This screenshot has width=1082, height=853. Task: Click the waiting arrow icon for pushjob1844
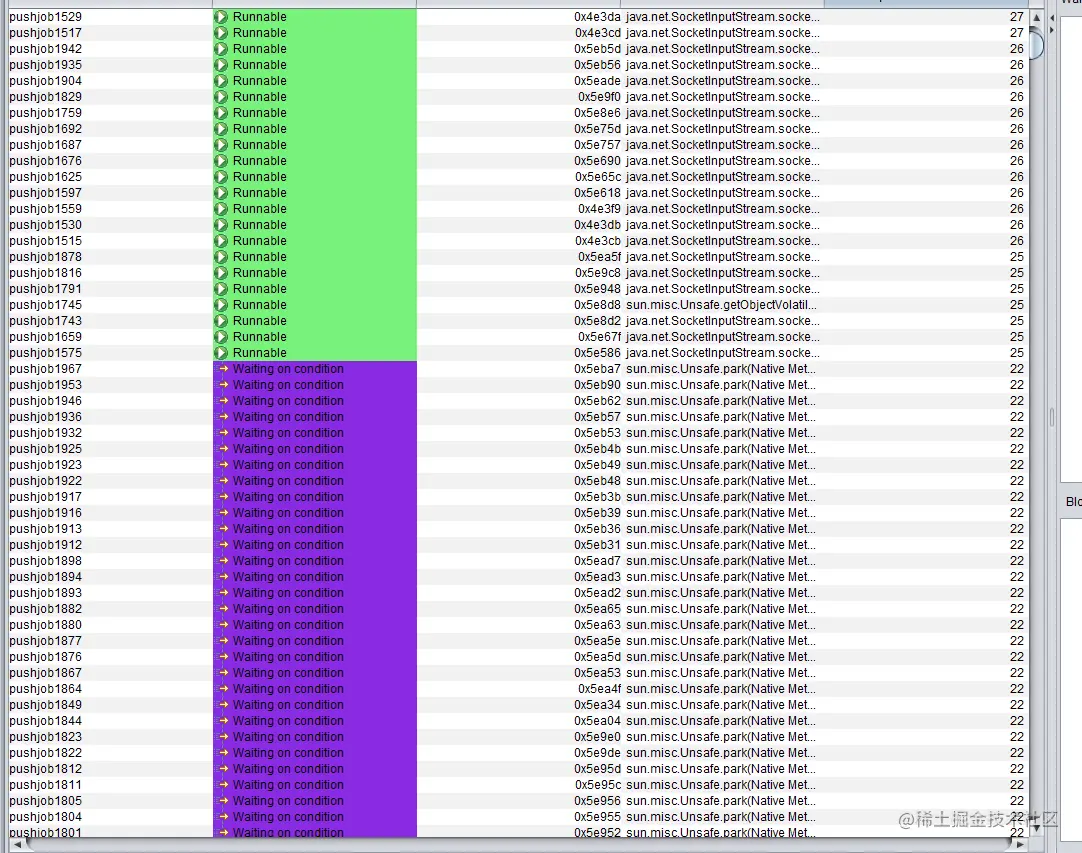coord(223,720)
